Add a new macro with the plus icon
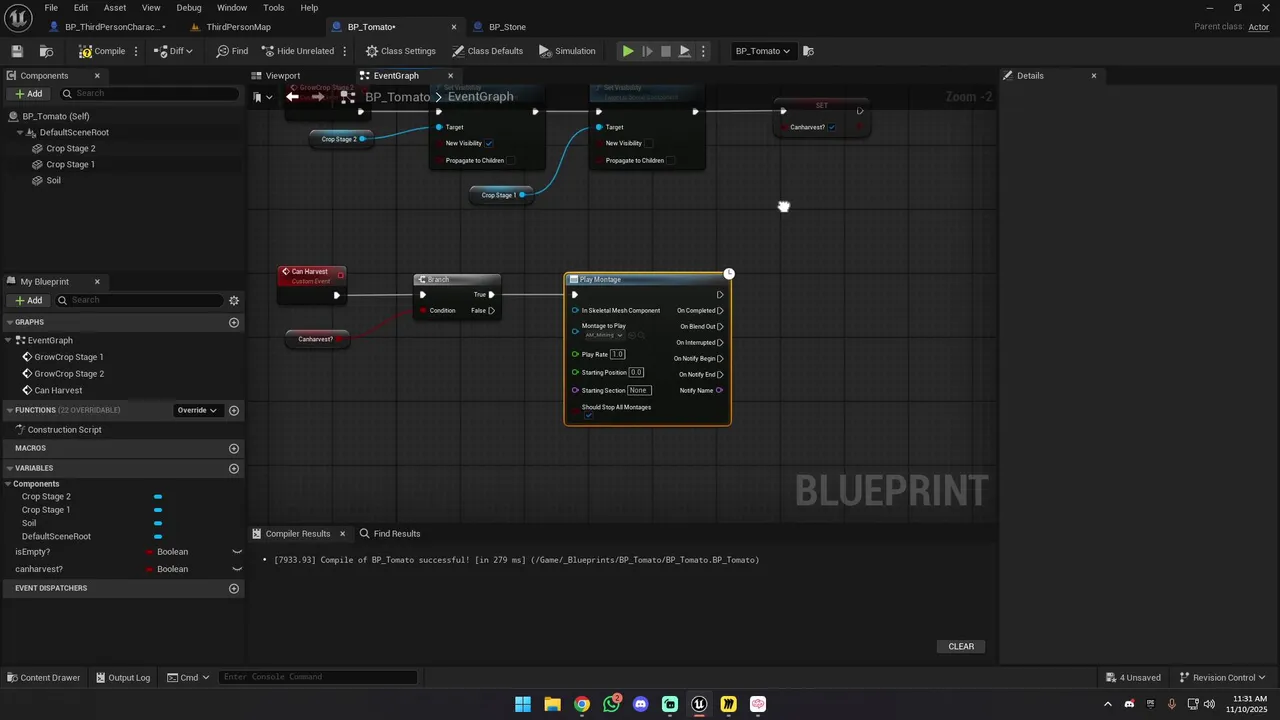This screenshot has width=1280, height=720. pos(234,448)
